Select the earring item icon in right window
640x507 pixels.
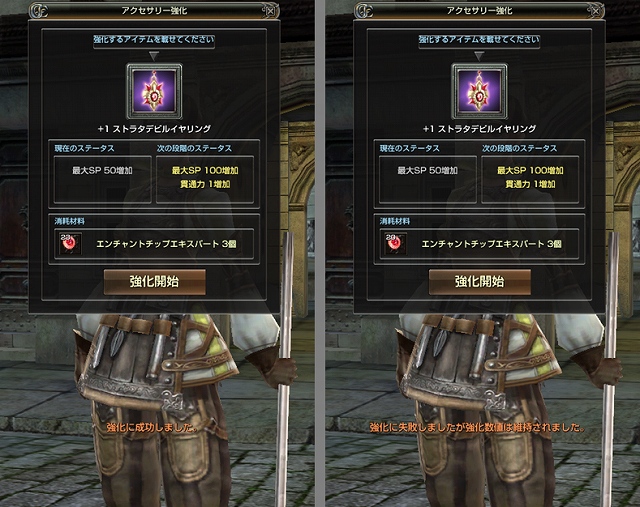coord(479,91)
